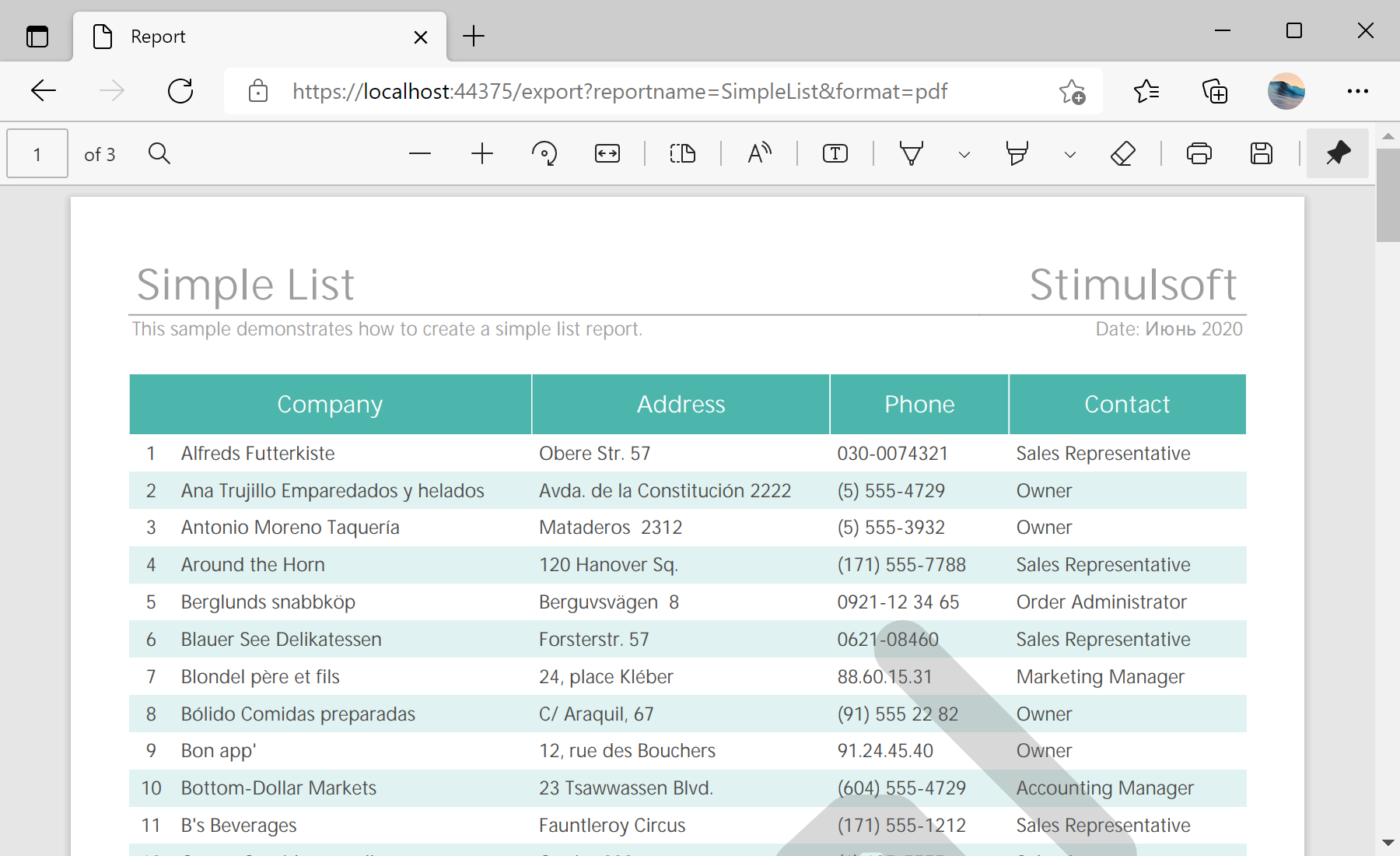The width and height of the screenshot is (1400, 856).
Task: Zoom out with the minus icon
Action: (419, 153)
